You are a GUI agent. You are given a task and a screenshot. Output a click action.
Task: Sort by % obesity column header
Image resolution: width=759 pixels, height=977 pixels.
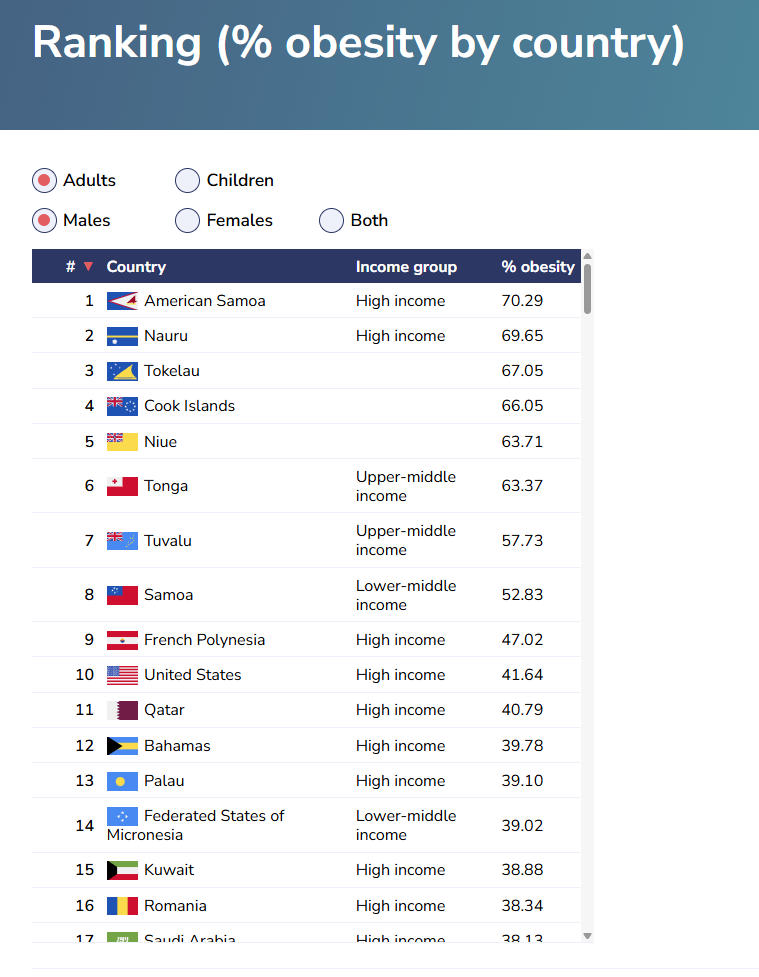coord(538,267)
